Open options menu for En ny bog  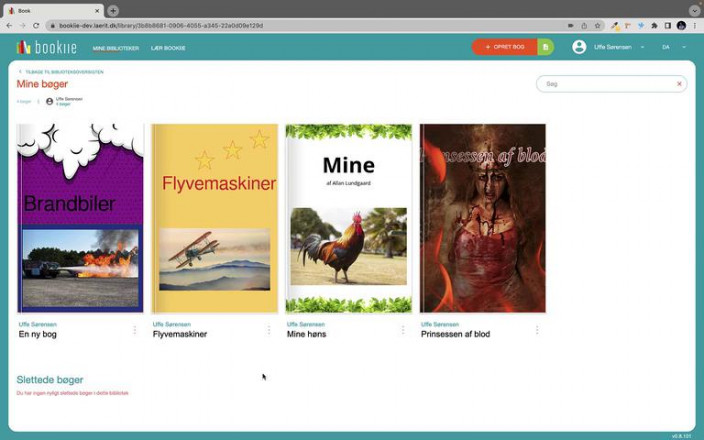tap(135, 330)
